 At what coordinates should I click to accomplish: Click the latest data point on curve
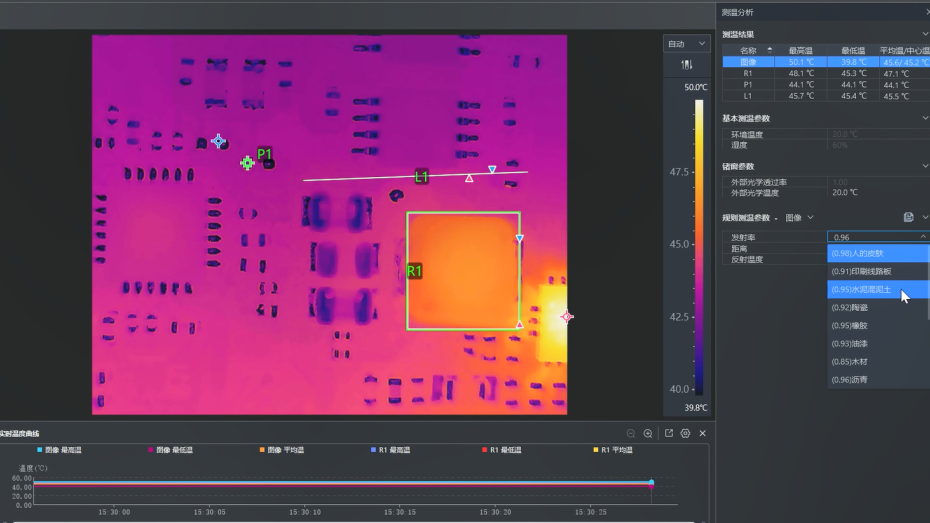[651, 483]
